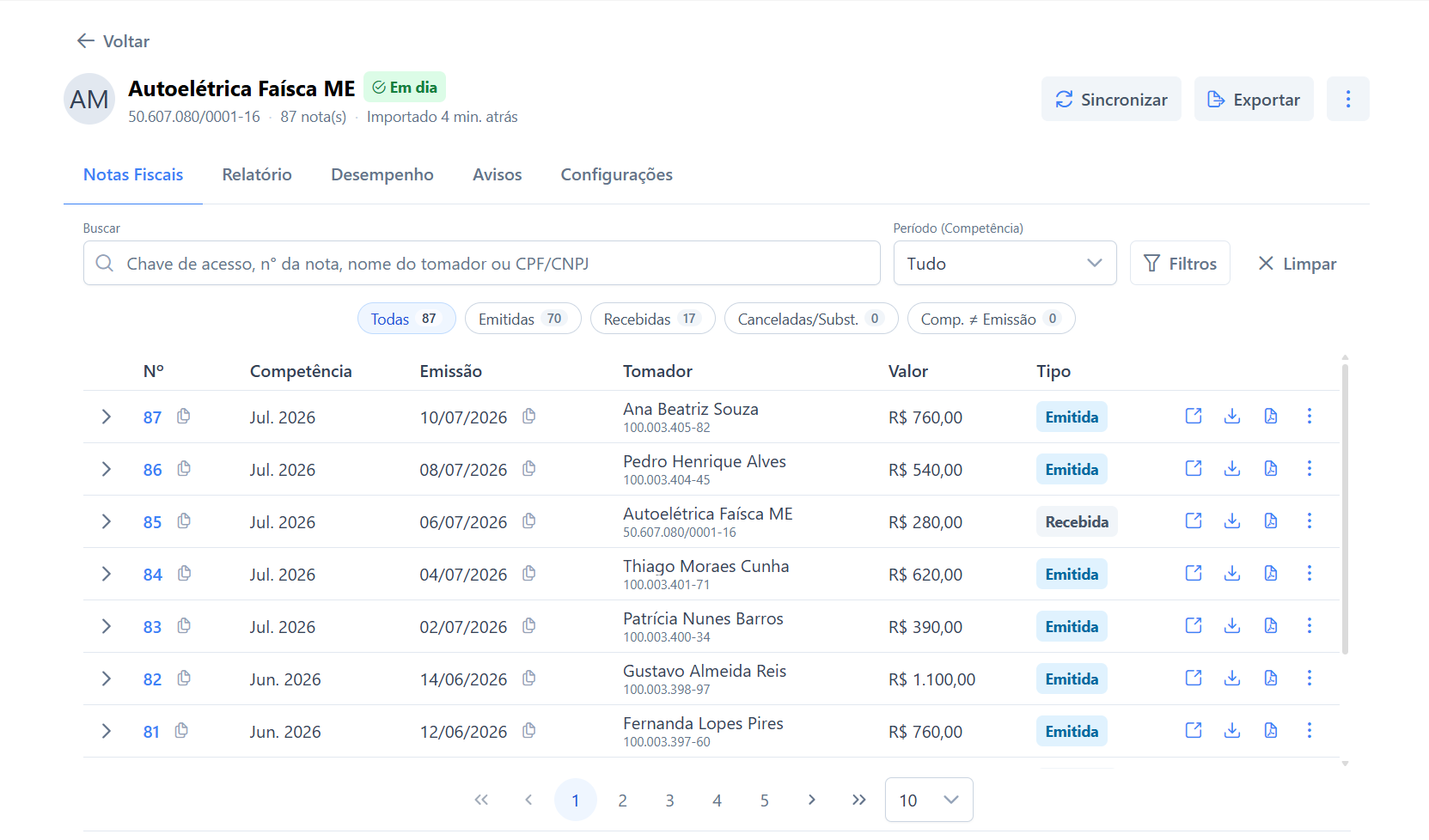Image resolution: width=1429 pixels, height=840 pixels.
Task: Open nota number 82 link
Action: tap(152, 679)
